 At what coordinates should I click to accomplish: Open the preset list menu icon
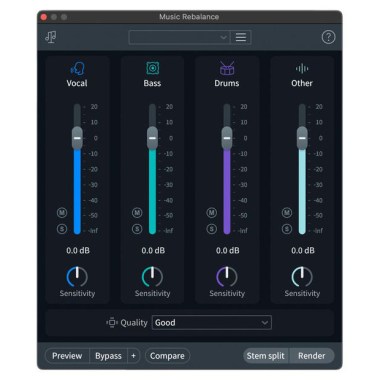[241, 37]
